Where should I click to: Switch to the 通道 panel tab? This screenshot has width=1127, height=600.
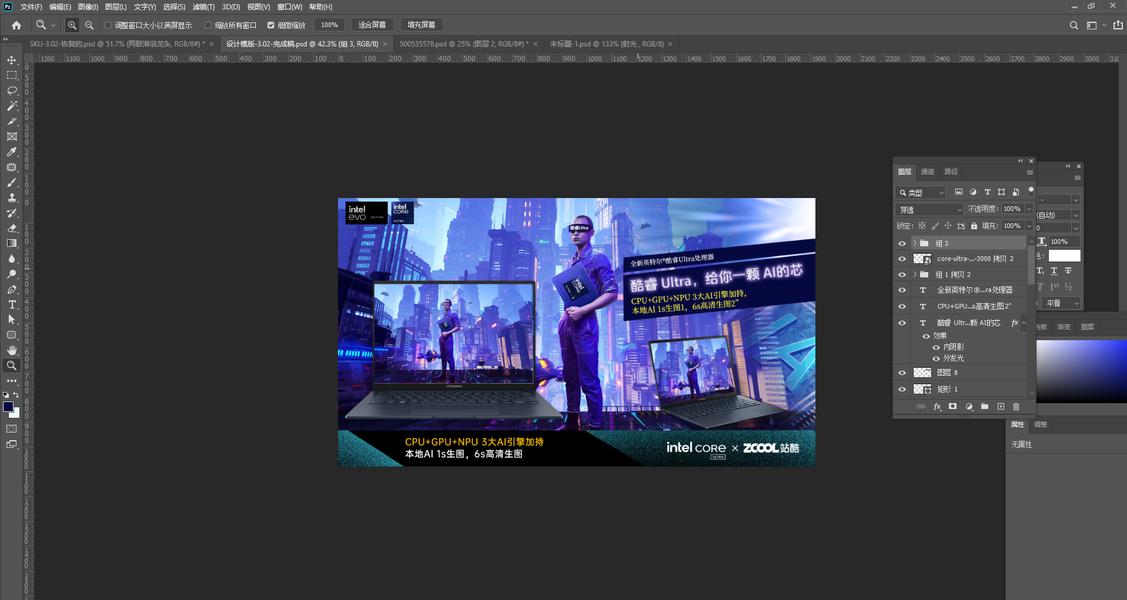[x=928, y=172]
